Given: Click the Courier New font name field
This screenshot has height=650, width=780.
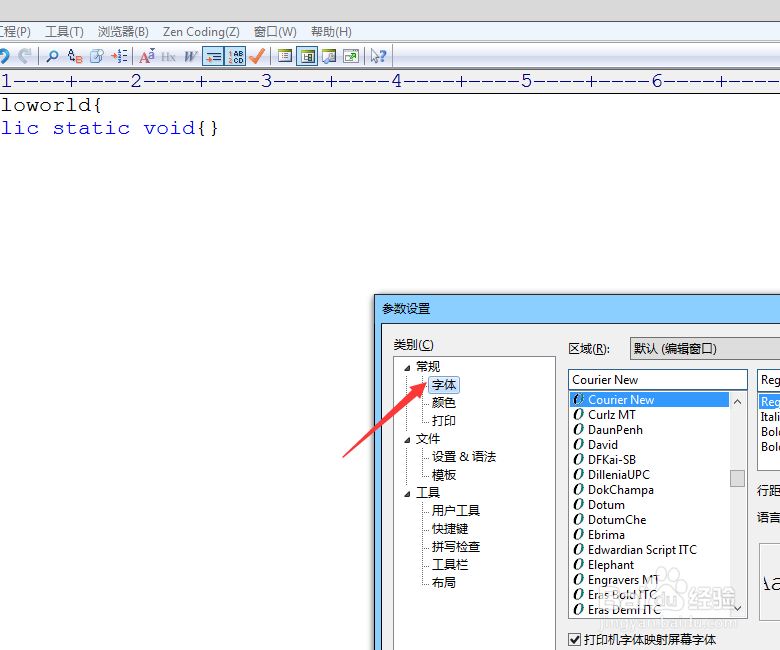Looking at the screenshot, I should tap(658, 380).
